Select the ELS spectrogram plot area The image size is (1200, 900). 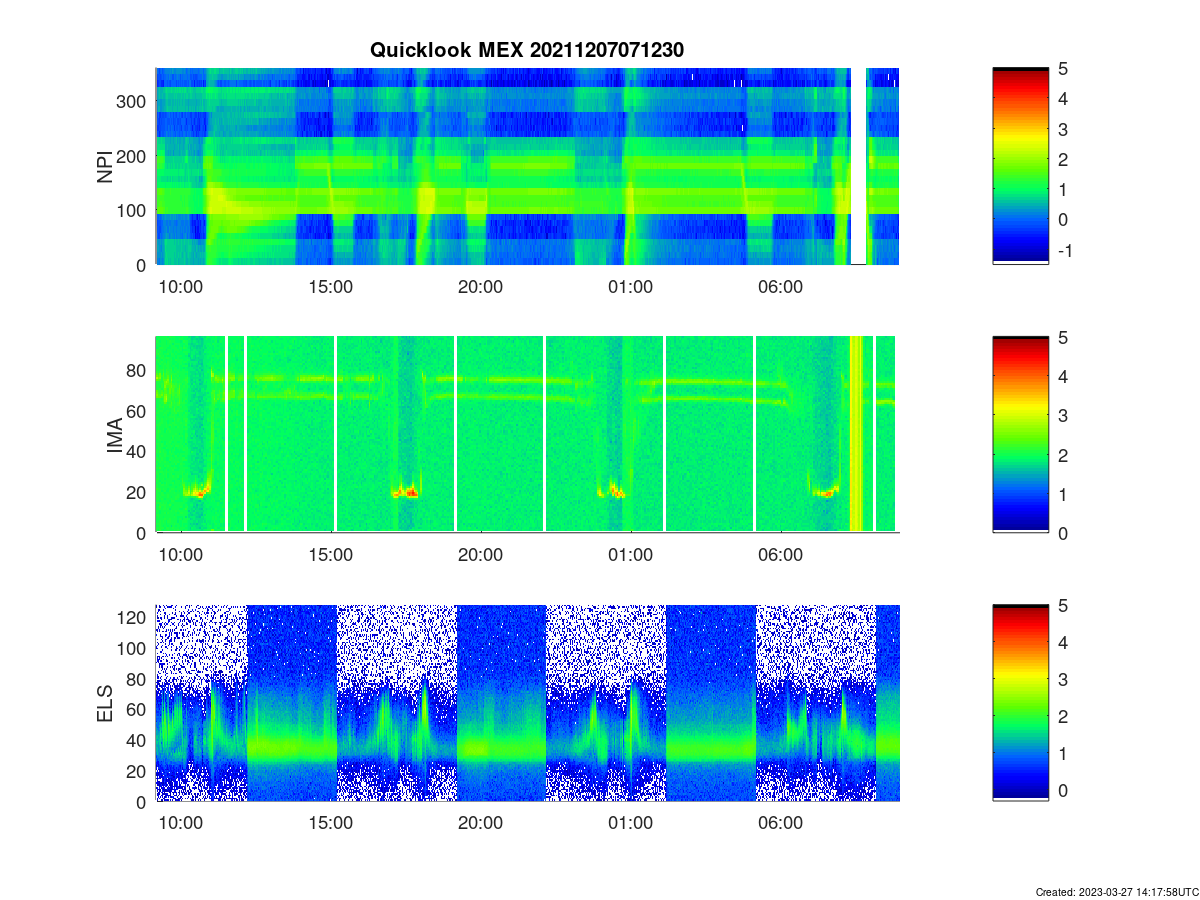[527, 703]
